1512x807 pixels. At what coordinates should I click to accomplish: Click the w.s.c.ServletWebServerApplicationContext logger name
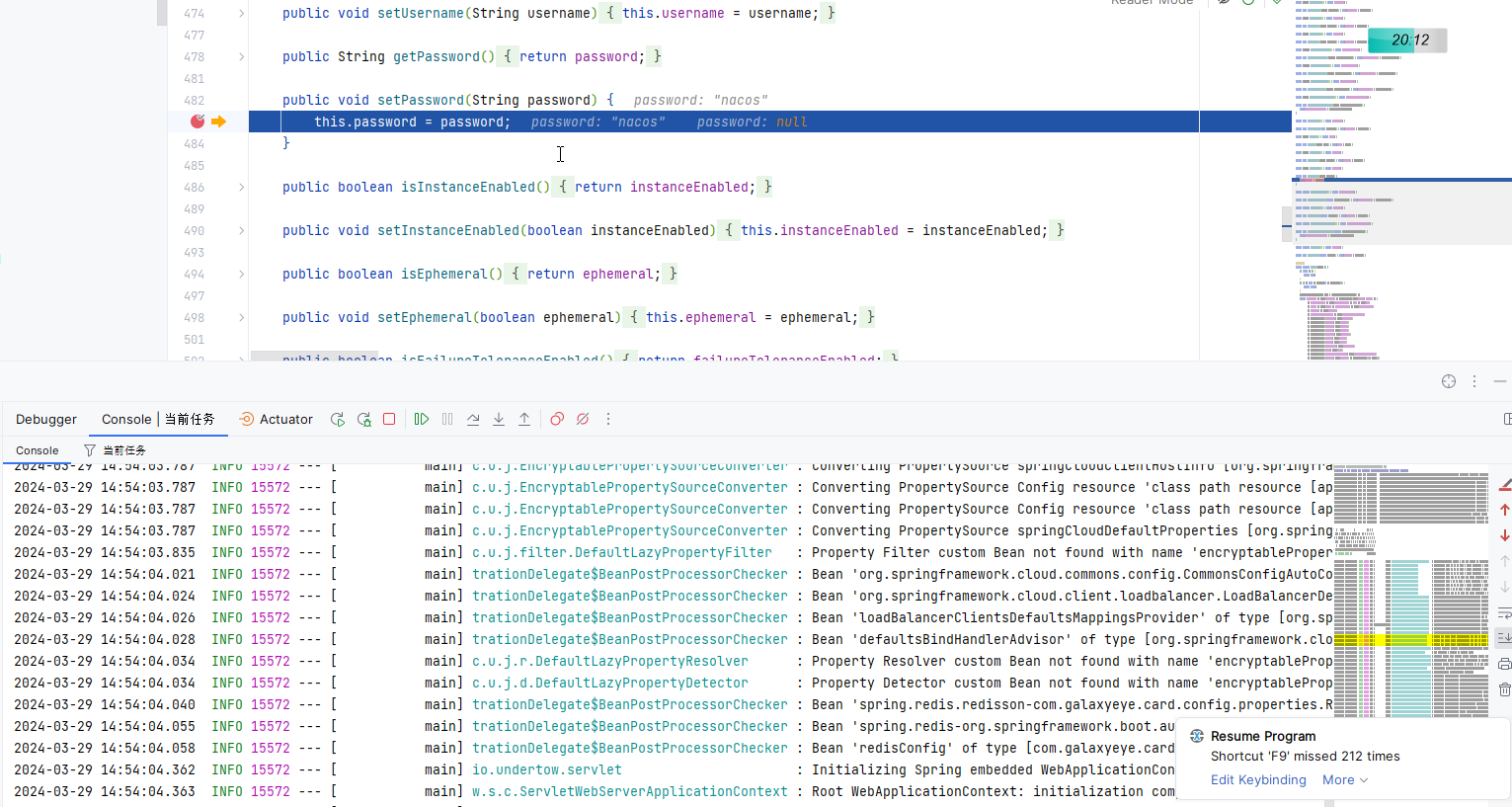coord(630,791)
